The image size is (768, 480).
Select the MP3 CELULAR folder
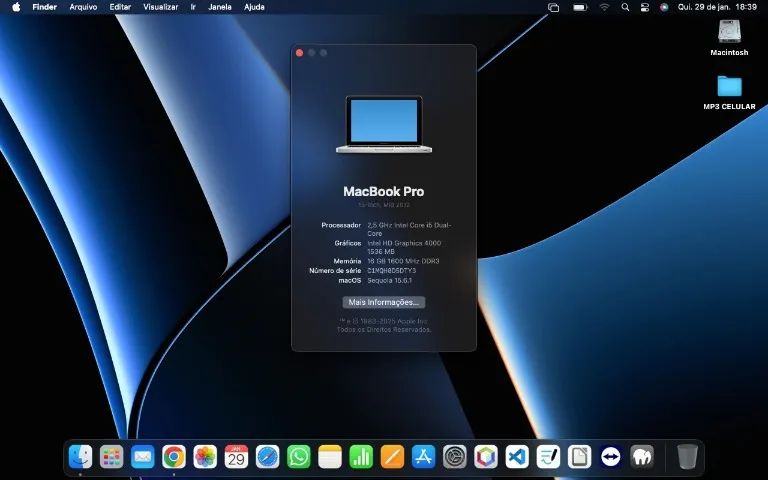click(729, 92)
